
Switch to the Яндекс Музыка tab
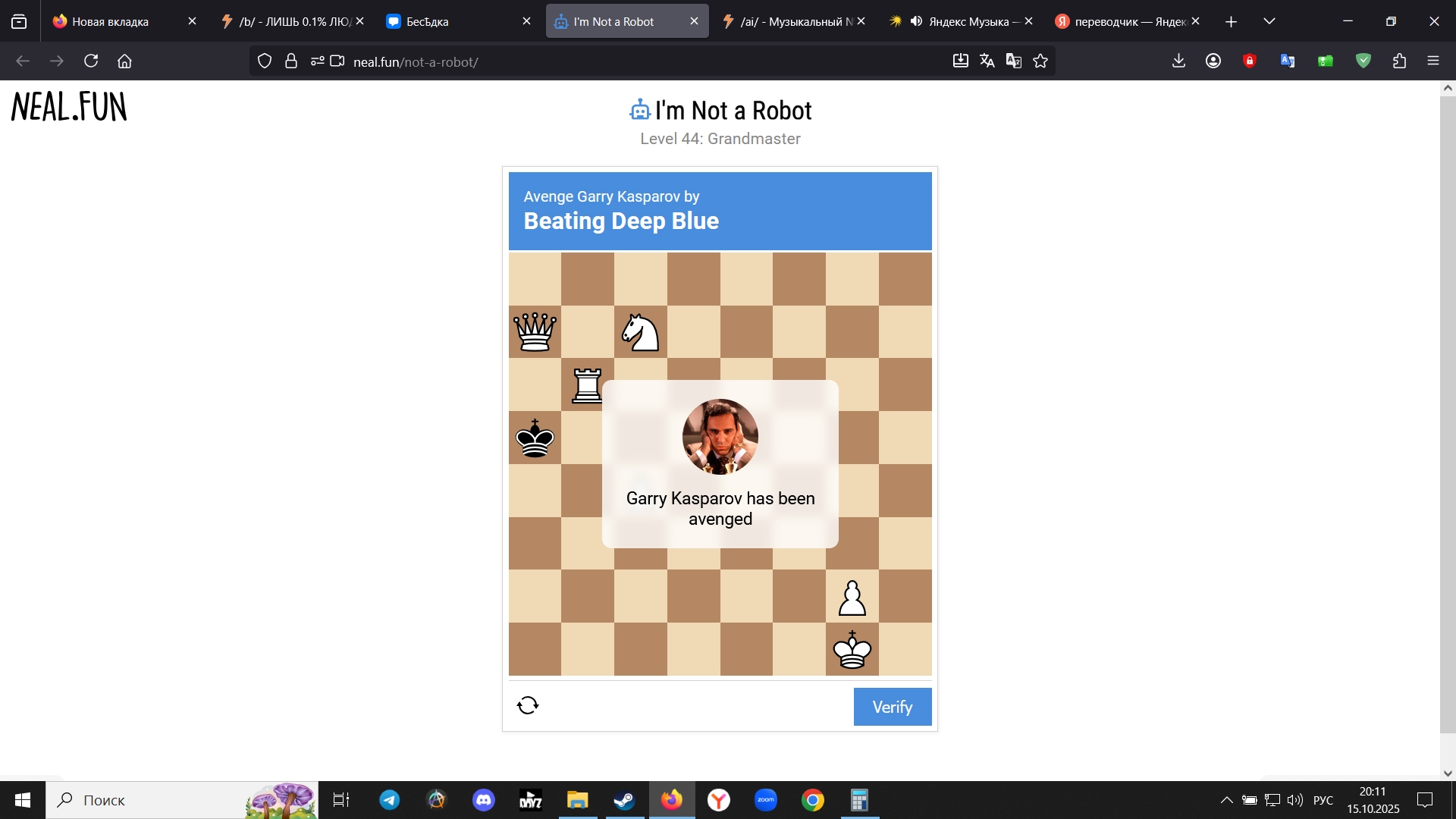click(974, 21)
